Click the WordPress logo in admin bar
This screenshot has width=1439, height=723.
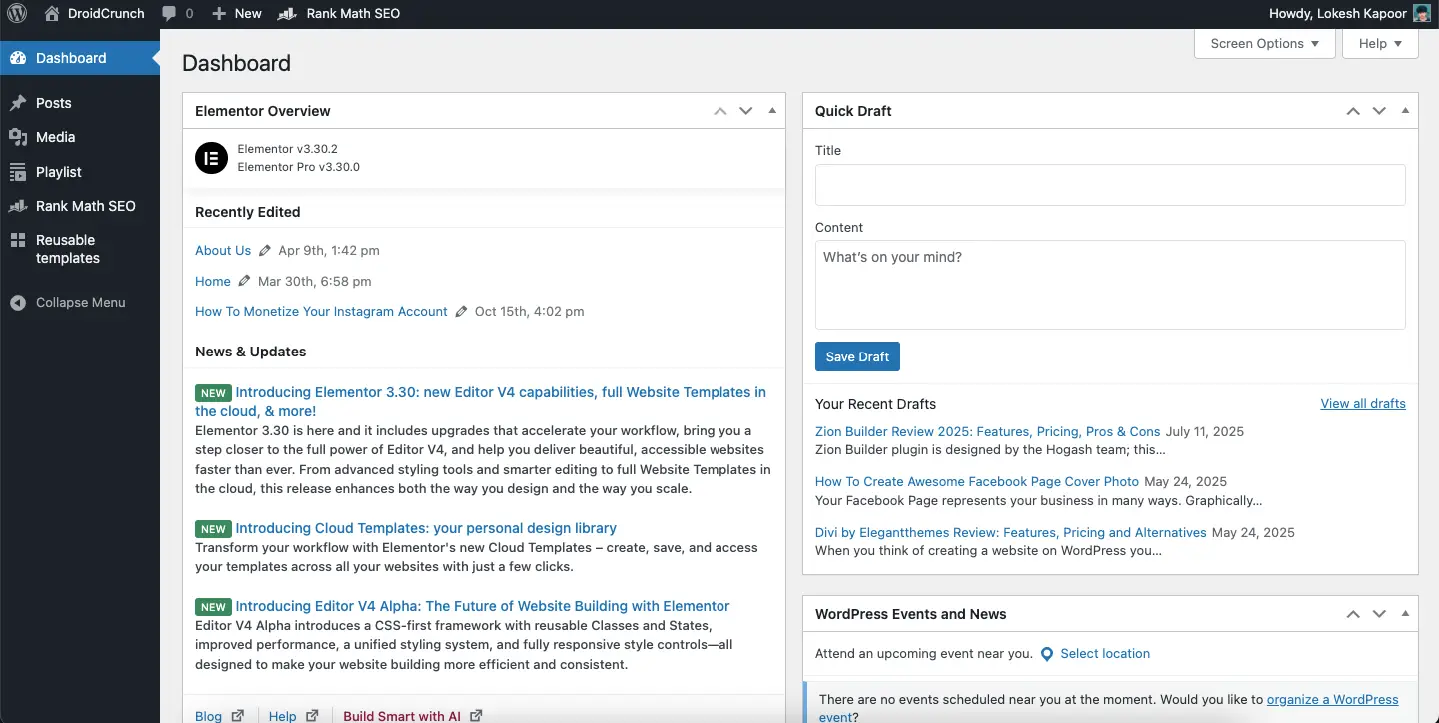tap(18, 14)
